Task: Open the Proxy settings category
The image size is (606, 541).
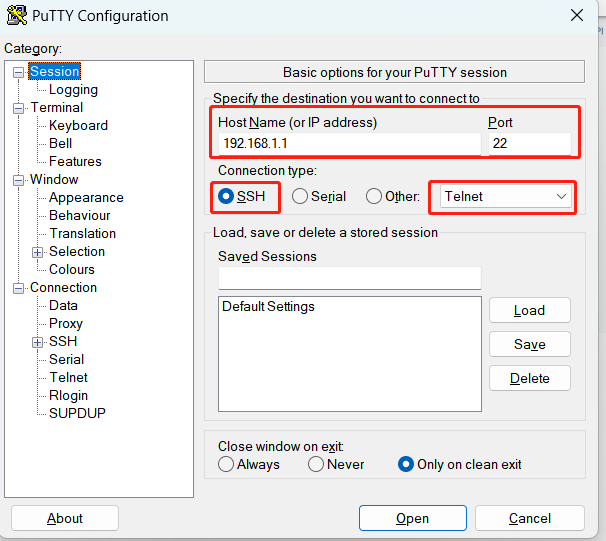Action: coord(66,323)
